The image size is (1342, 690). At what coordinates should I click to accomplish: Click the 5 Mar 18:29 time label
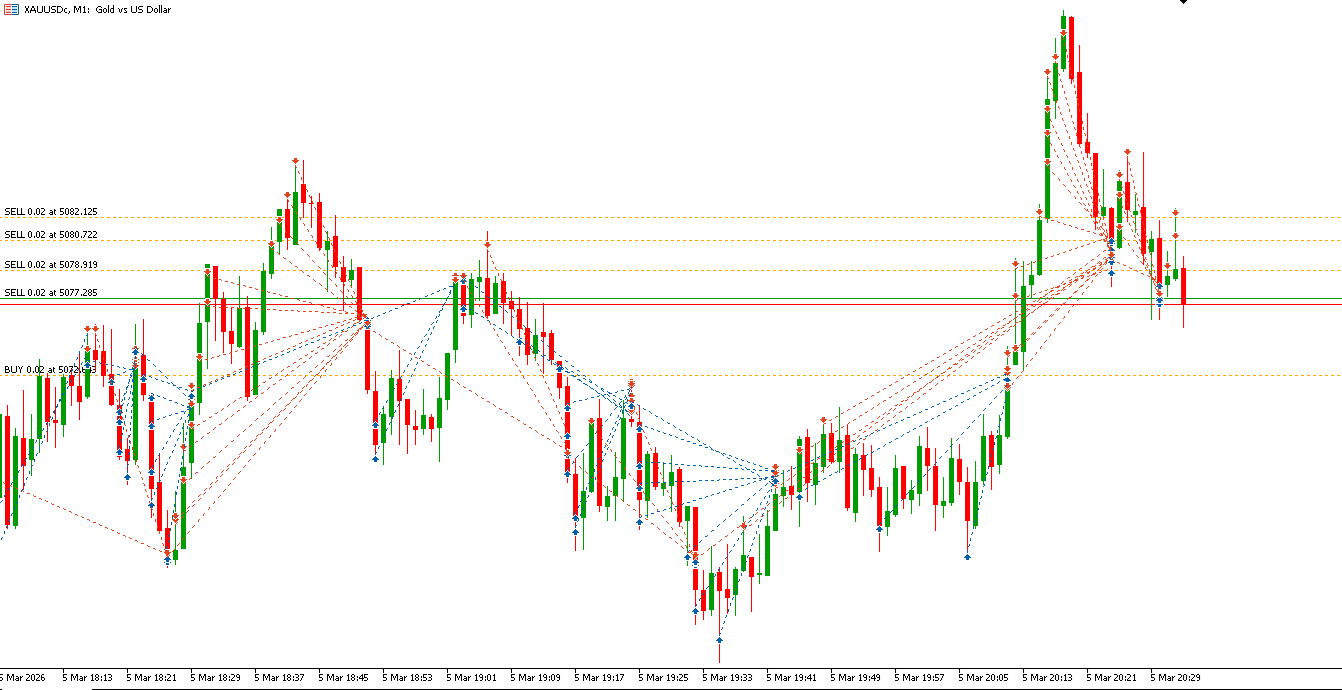click(x=215, y=677)
